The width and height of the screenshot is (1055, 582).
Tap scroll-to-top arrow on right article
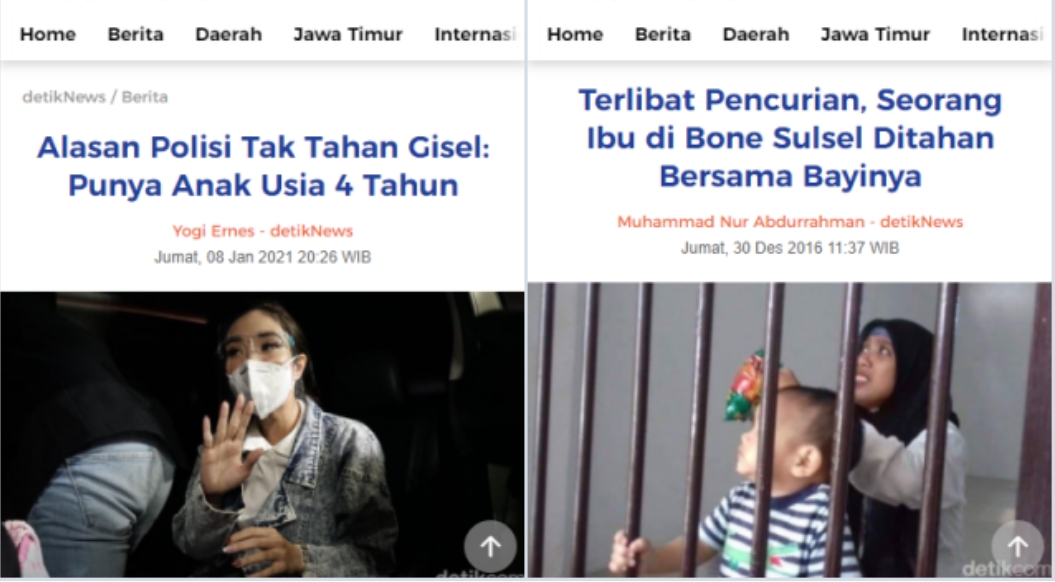pos(1017,546)
